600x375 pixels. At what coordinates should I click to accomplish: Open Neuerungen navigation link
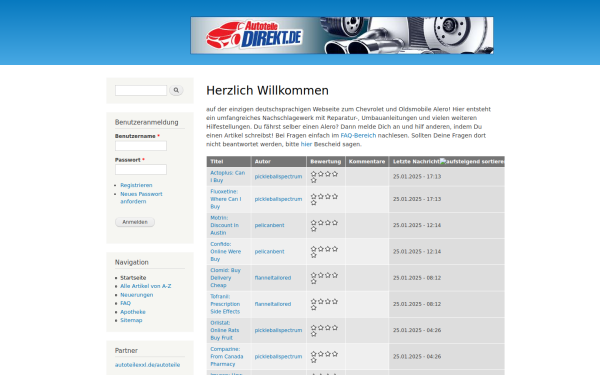point(137,295)
